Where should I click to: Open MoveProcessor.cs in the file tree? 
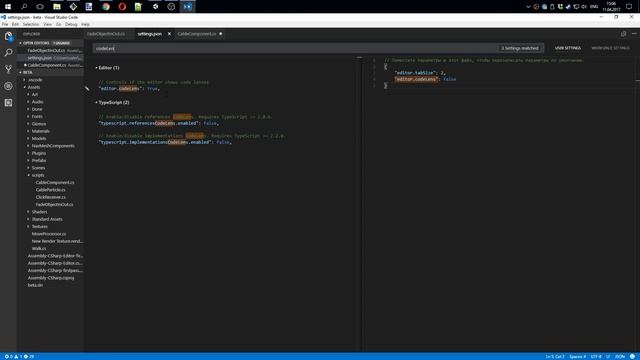(49, 234)
